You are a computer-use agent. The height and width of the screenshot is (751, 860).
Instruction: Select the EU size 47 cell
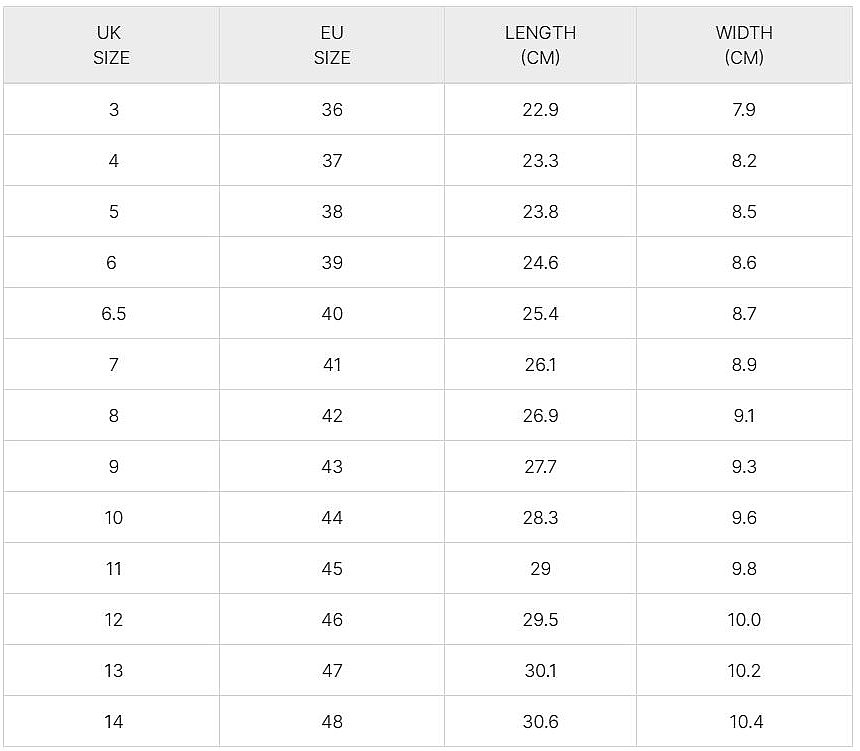pos(332,670)
